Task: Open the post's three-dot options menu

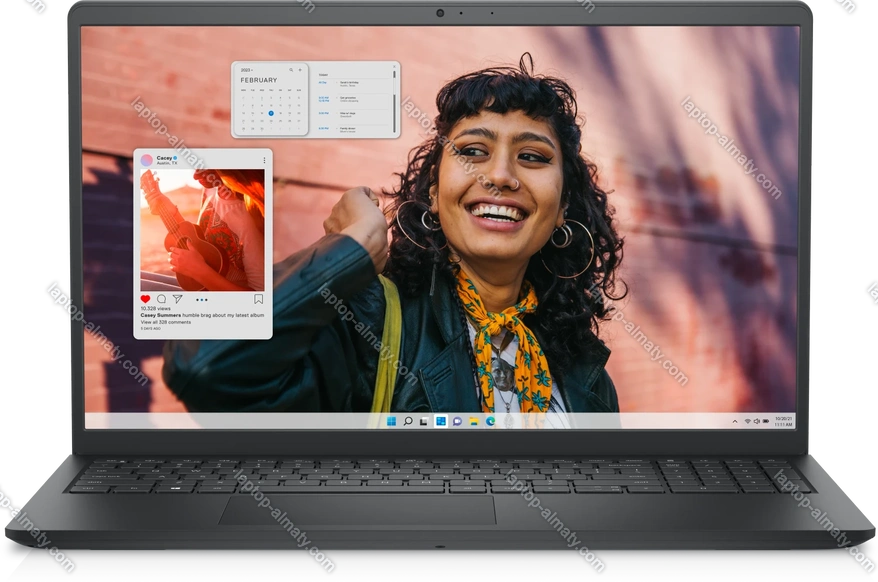Action: point(264,160)
